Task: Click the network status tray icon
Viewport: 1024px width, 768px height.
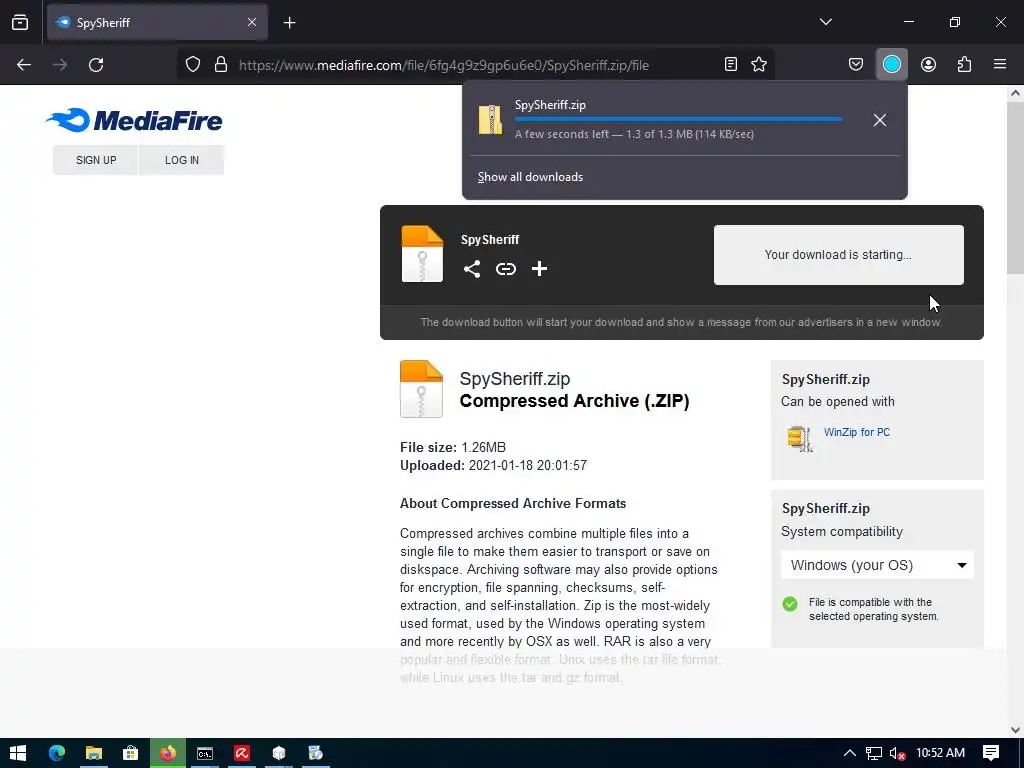Action: [x=874, y=754]
